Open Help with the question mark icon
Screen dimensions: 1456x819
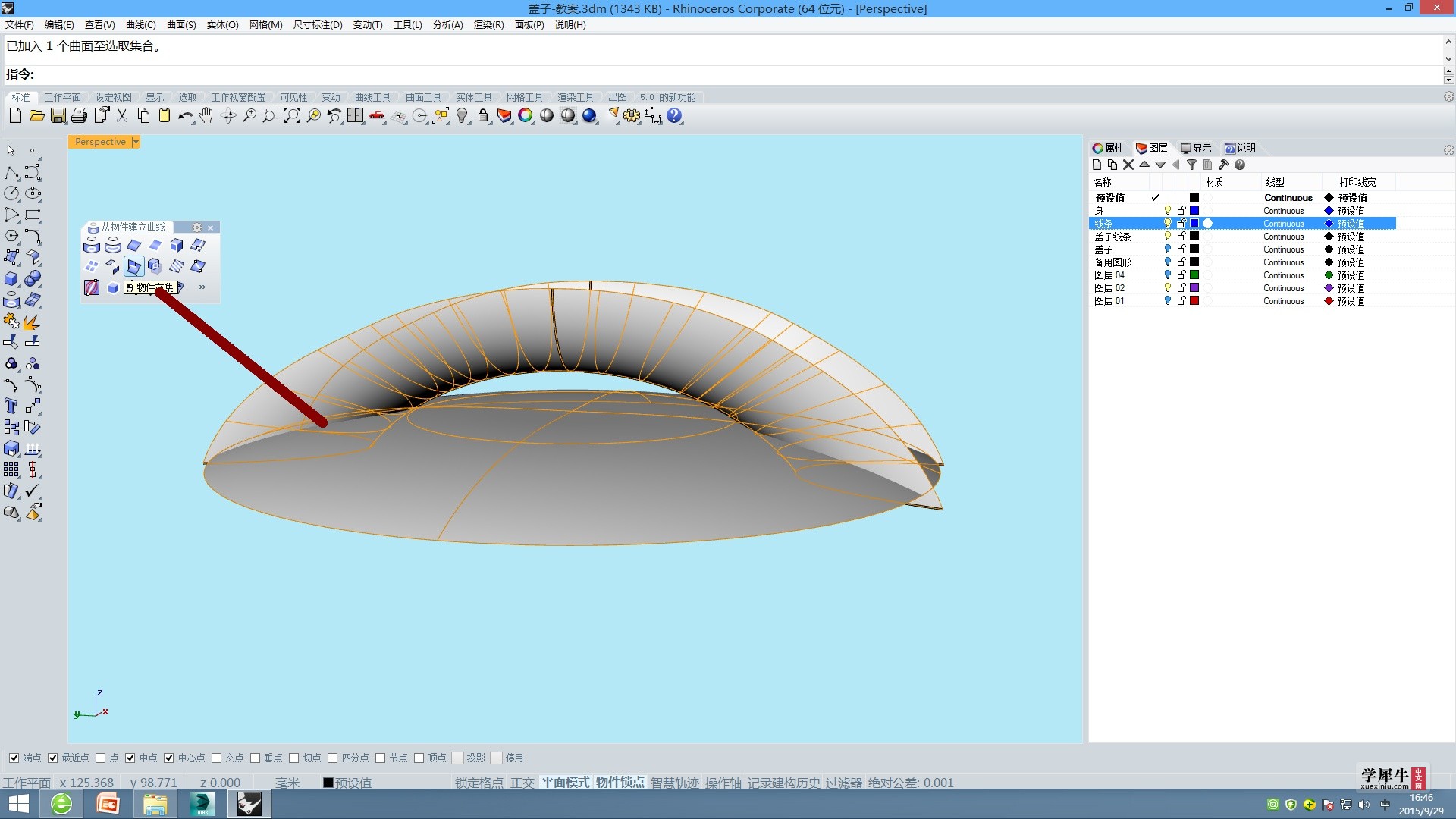(x=674, y=115)
